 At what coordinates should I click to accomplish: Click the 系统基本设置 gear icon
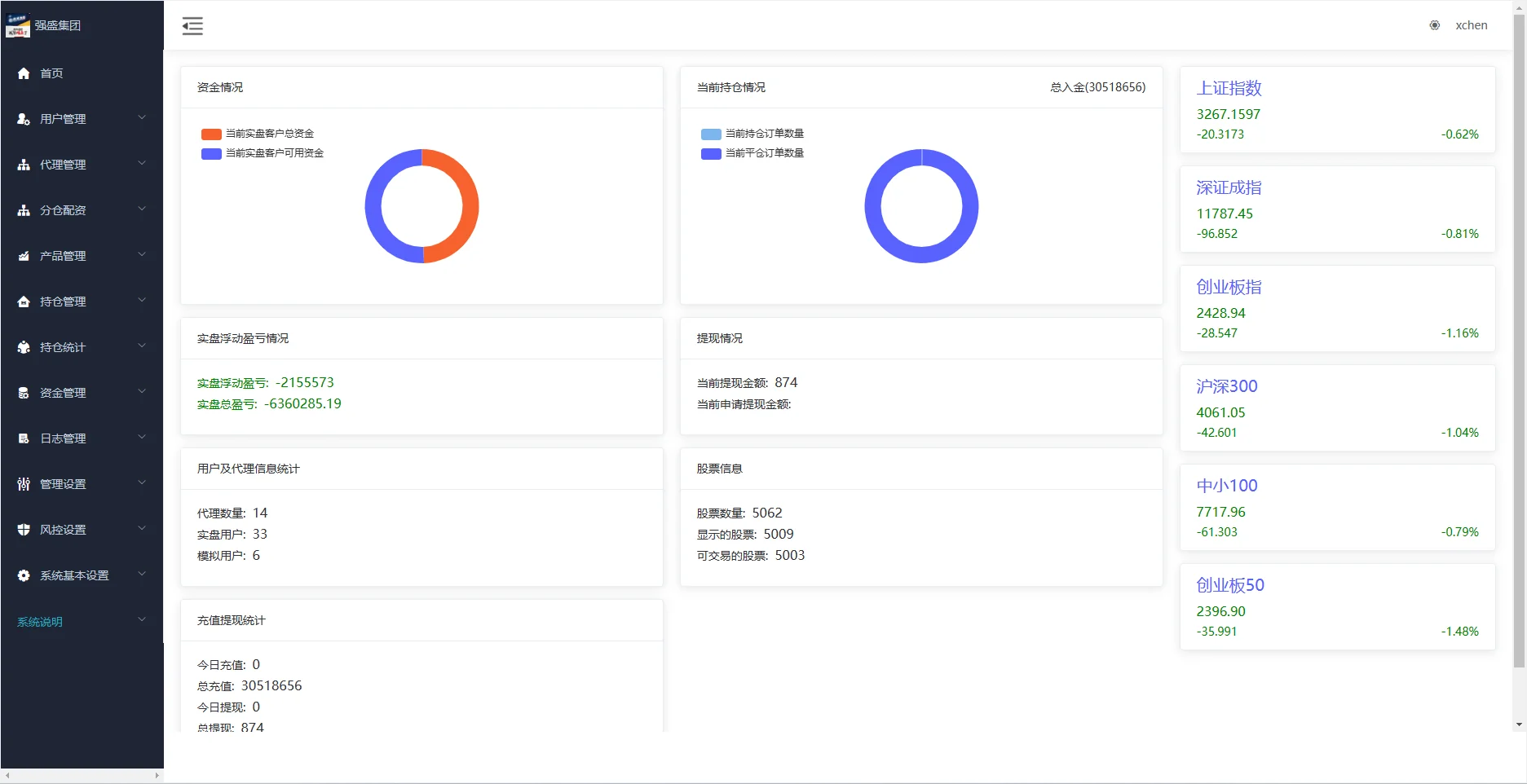click(x=24, y=575)
